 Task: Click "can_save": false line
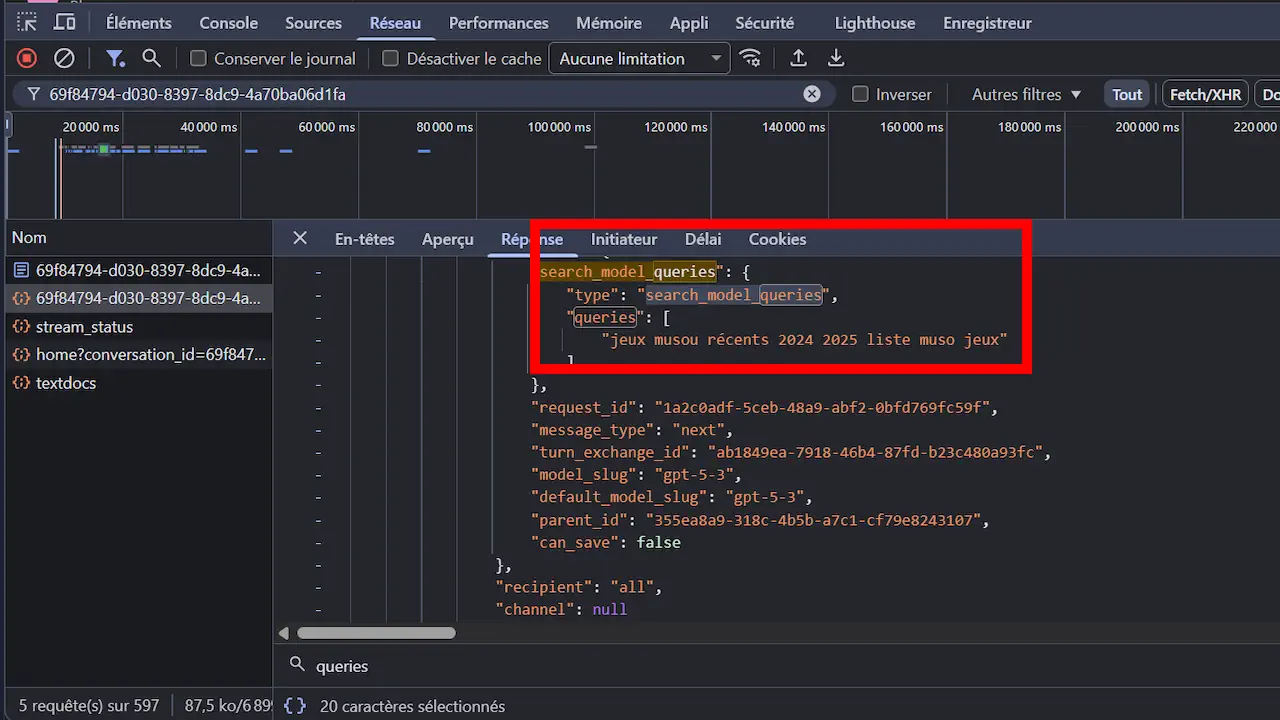605,542
